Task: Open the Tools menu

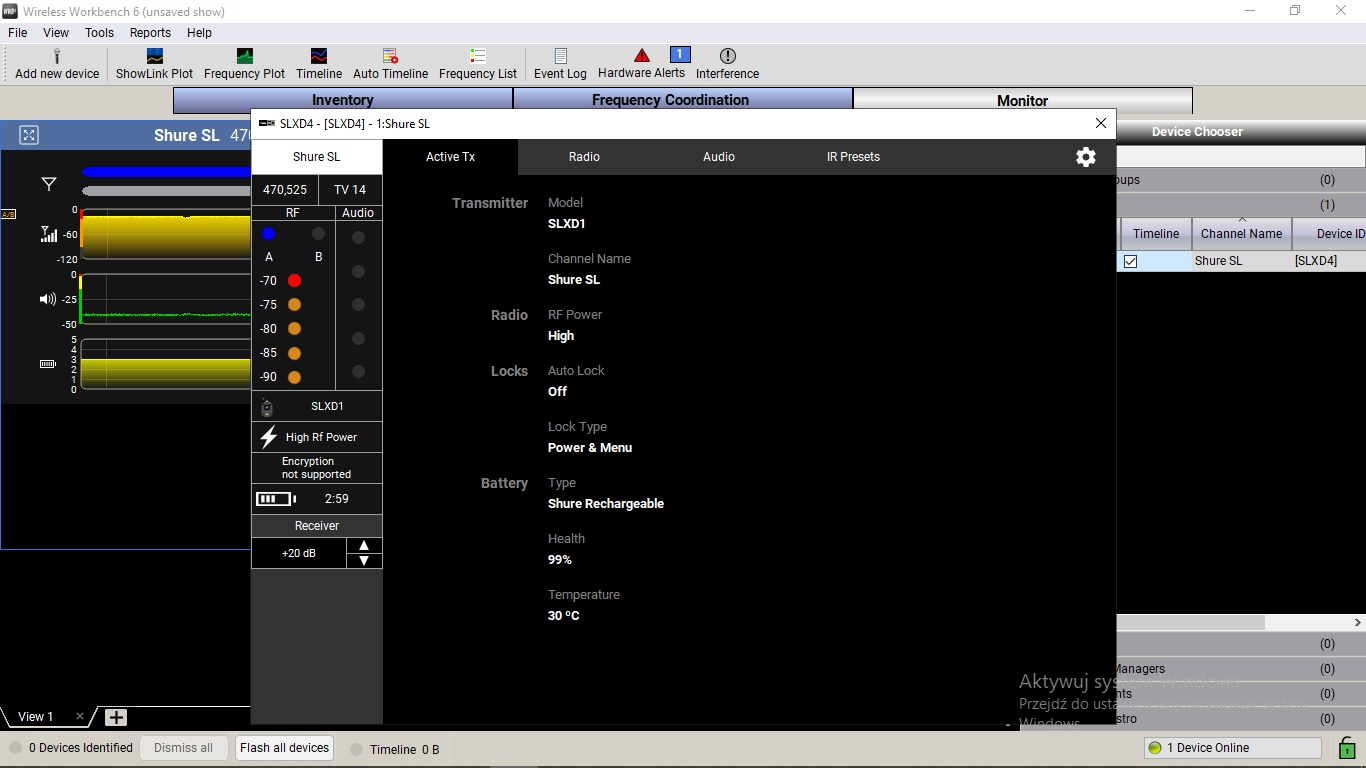Action: tap(99, 32)
